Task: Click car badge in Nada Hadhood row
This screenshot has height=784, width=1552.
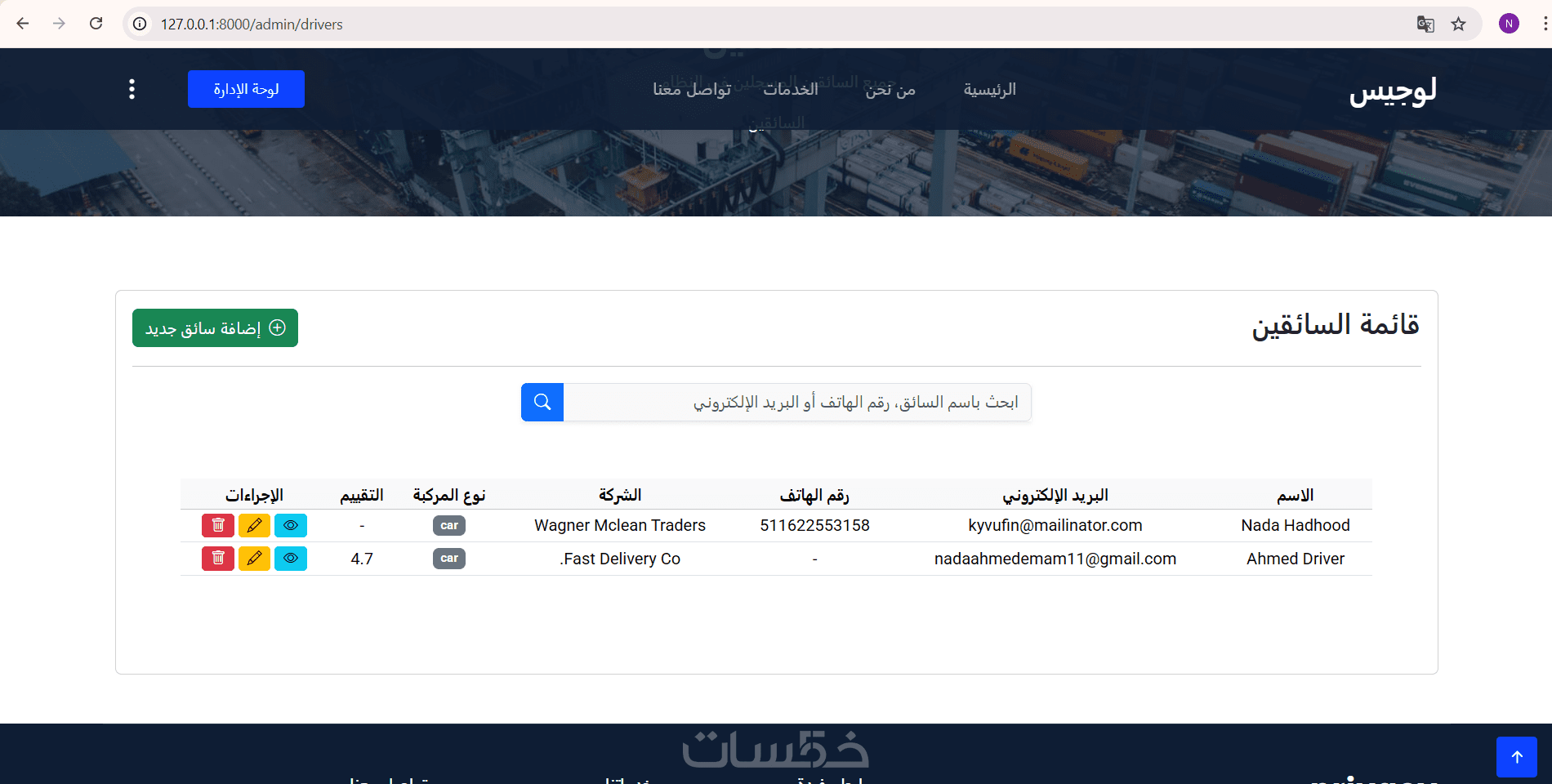Action: [x=449, y=525]
